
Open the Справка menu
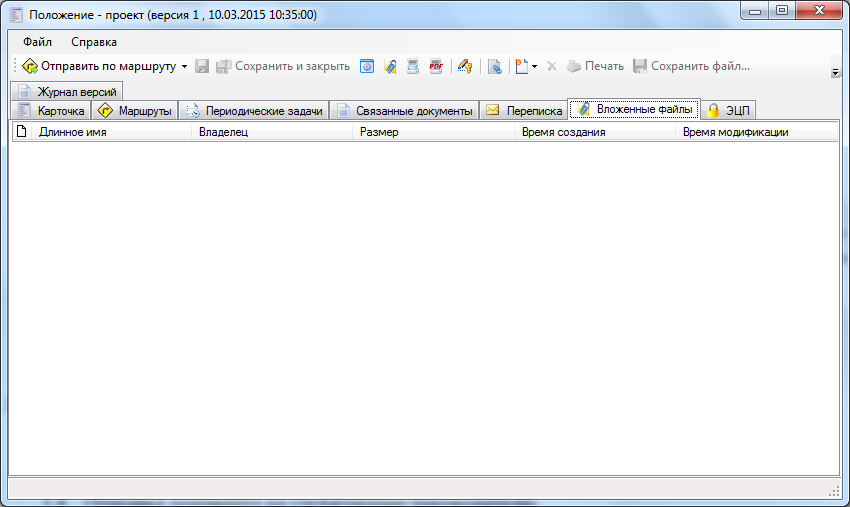click(x=94, y=42)
